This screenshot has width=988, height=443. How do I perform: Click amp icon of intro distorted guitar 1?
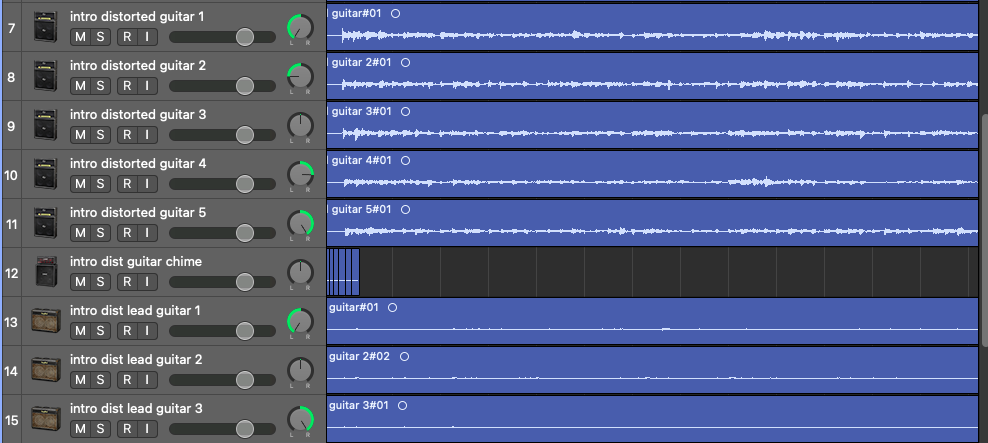coord(45,27)
